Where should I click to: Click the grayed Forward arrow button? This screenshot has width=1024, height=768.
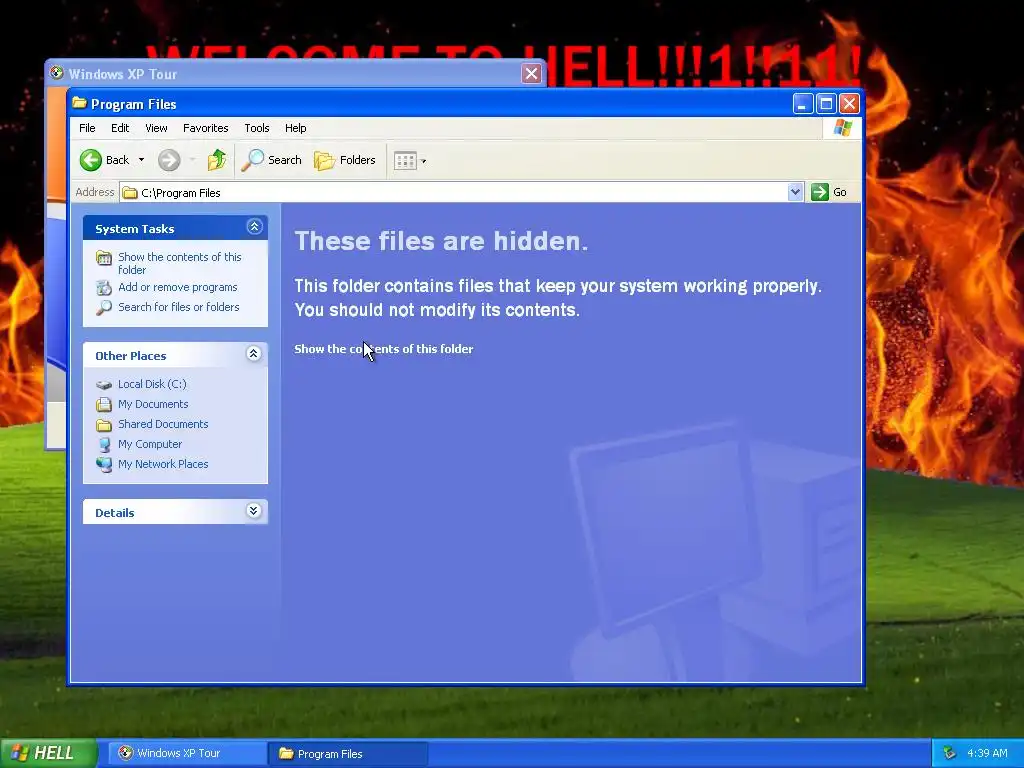coord(169,160)
